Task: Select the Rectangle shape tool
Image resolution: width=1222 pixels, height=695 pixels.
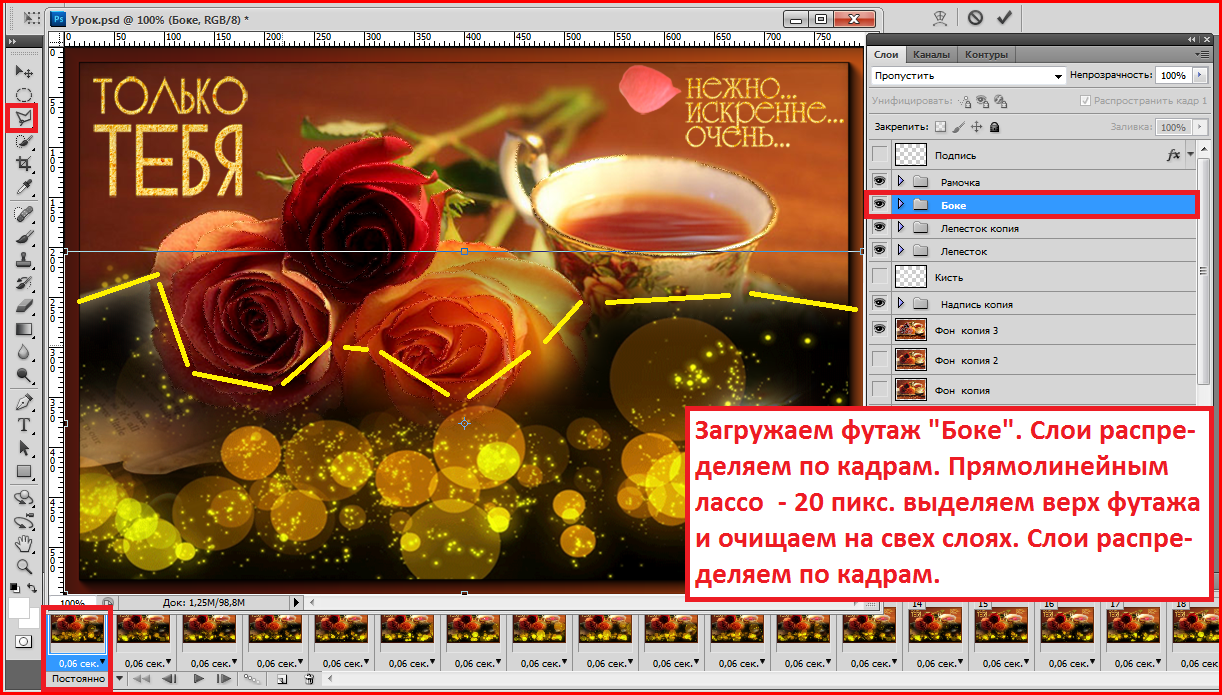Action: coord(24,471)
